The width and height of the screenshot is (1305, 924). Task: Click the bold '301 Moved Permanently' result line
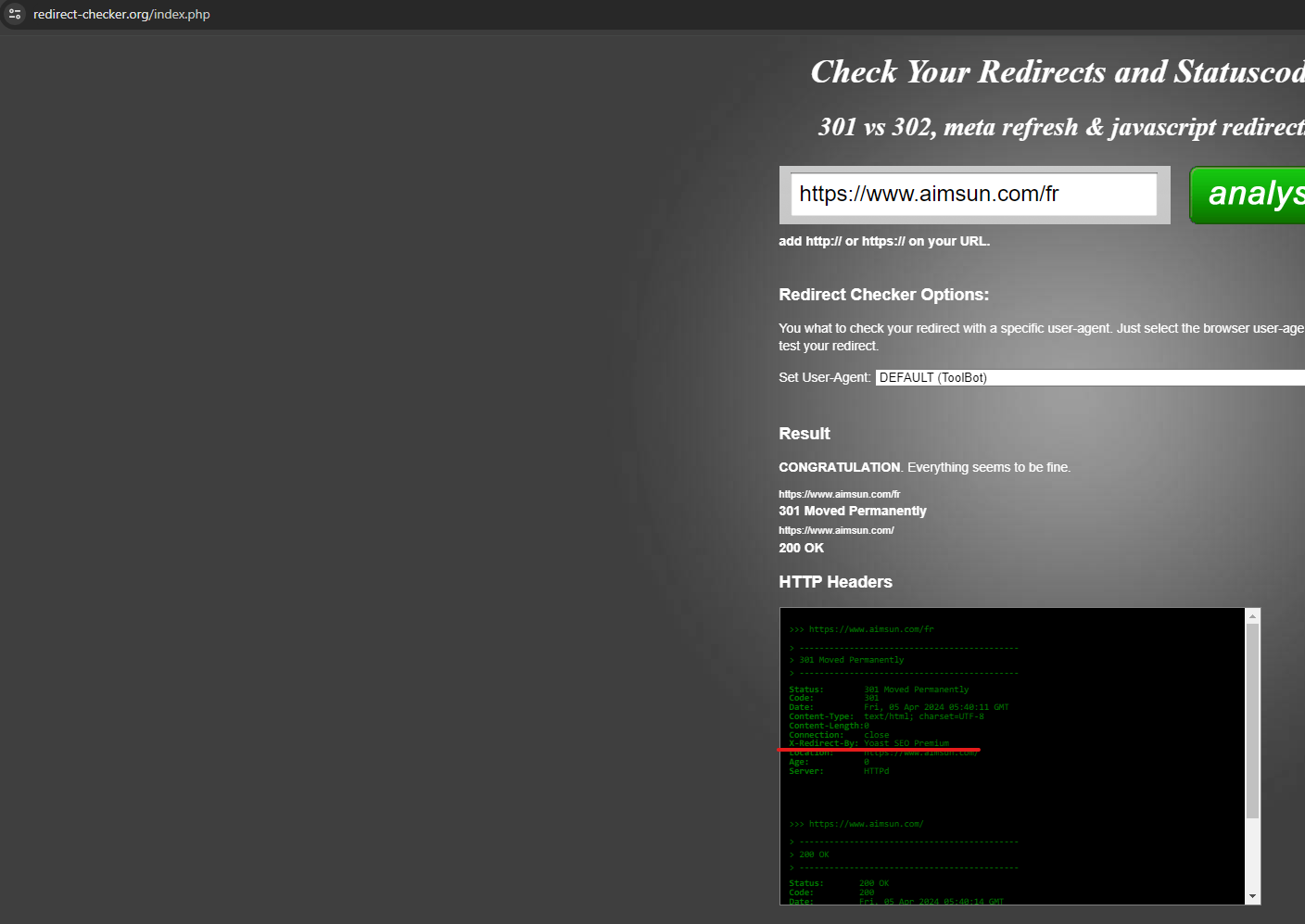[x=853, y=511]
